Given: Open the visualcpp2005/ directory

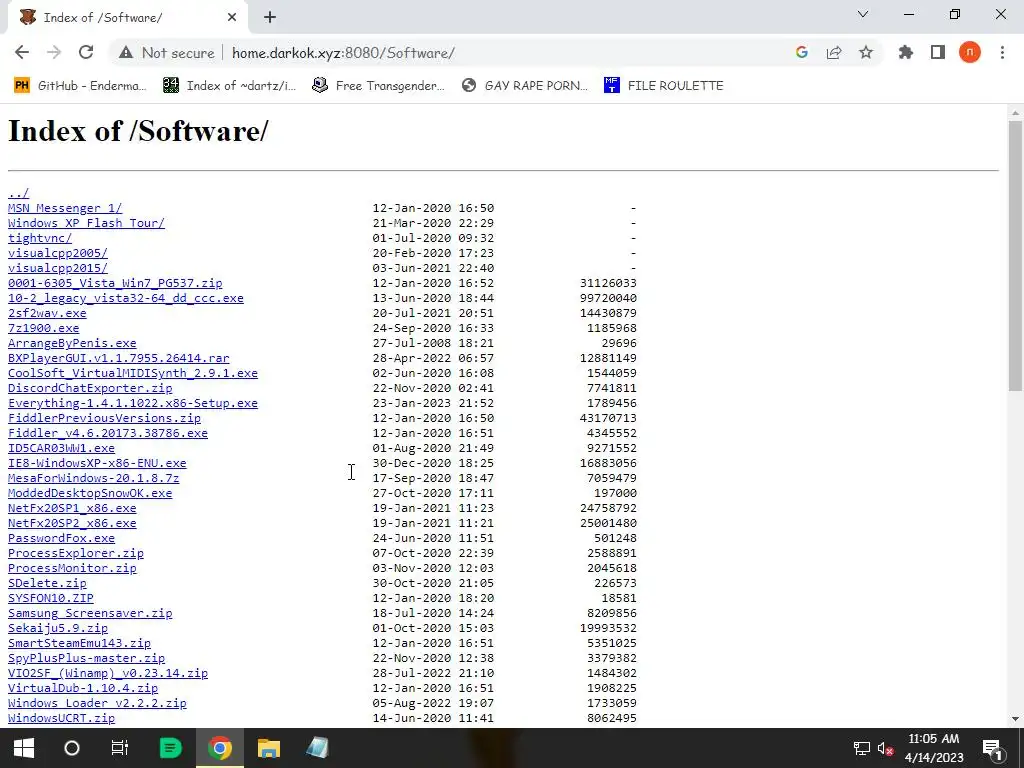Looking at the screenshot, I should pos(57,253).
